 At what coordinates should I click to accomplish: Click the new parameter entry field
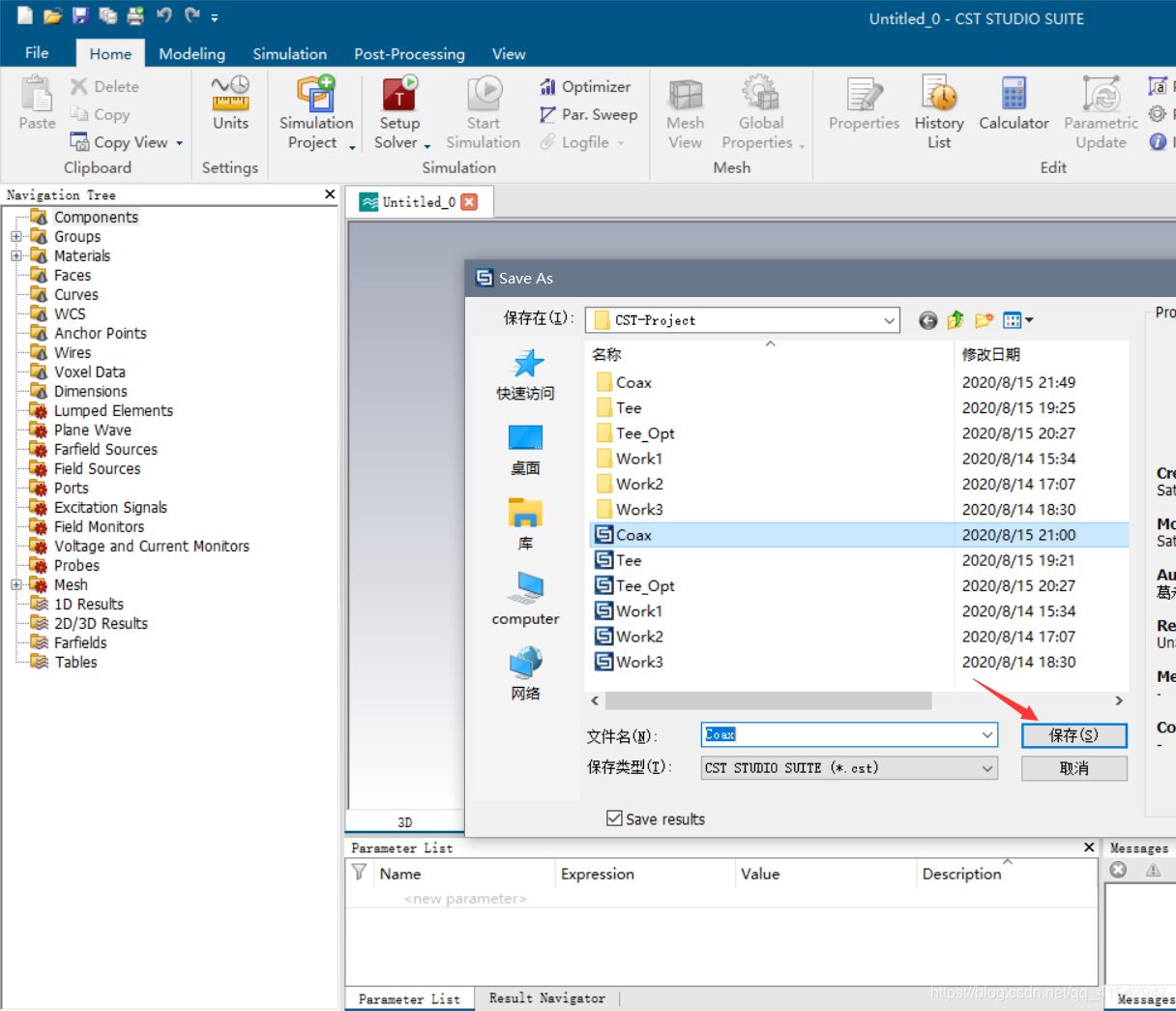coord(465,899)
